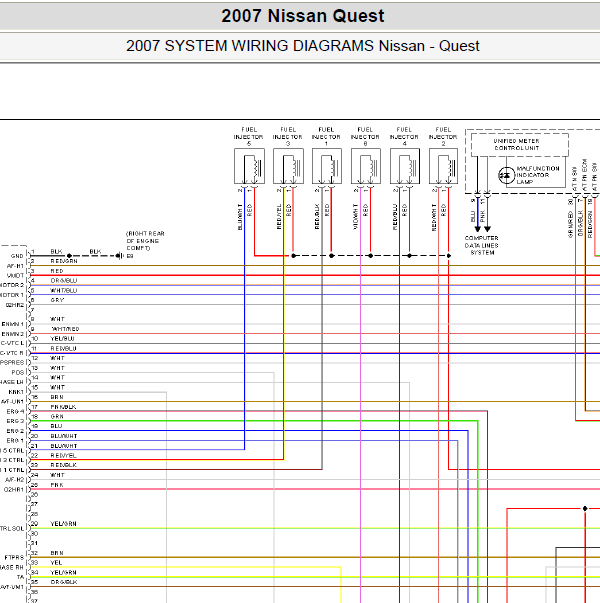Image resolution: width=600 pixels, height=603 pixels.
Task: Click the "PNK/BLK" label at pin 17
Action: (x=63, y=407)
